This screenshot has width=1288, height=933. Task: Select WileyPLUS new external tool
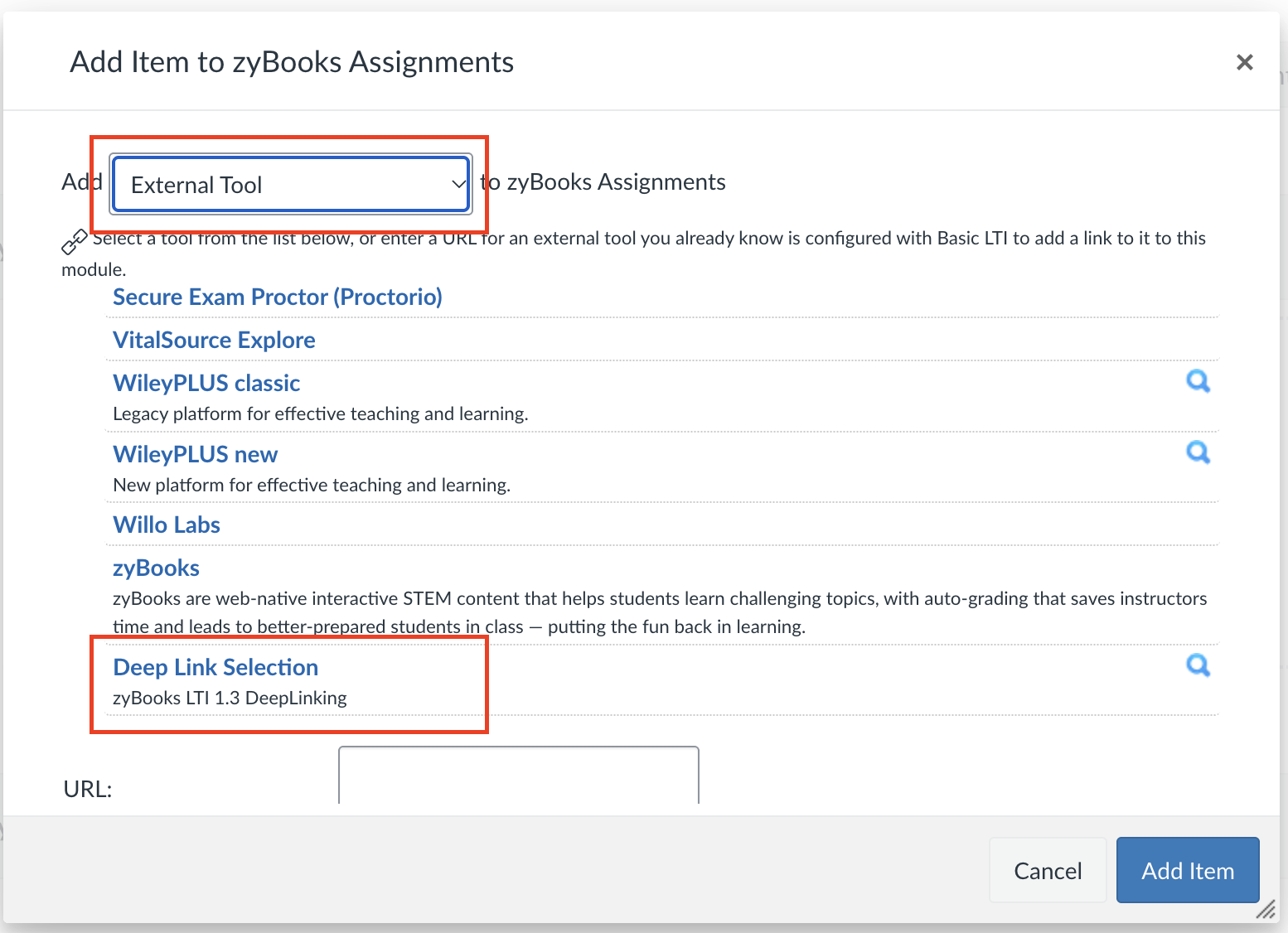point(195,454)
